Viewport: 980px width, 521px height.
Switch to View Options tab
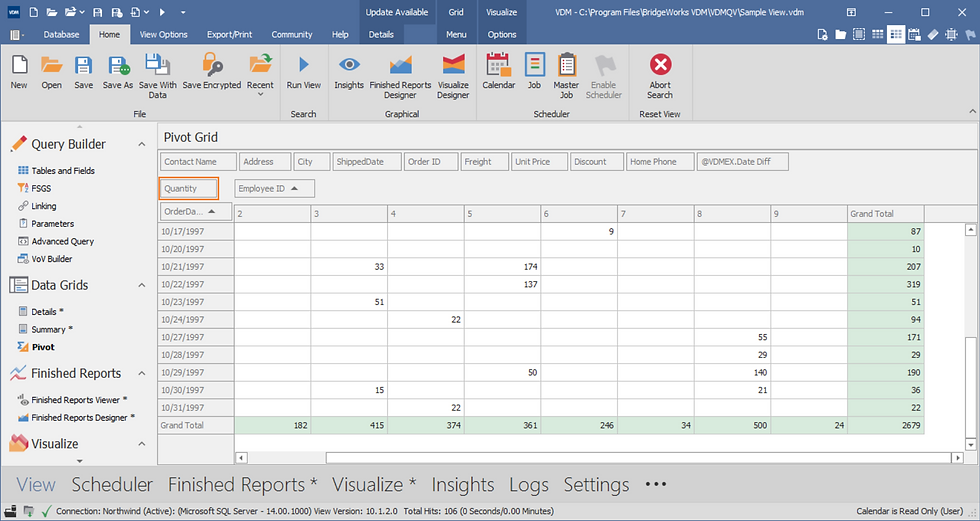click(164, 34)
